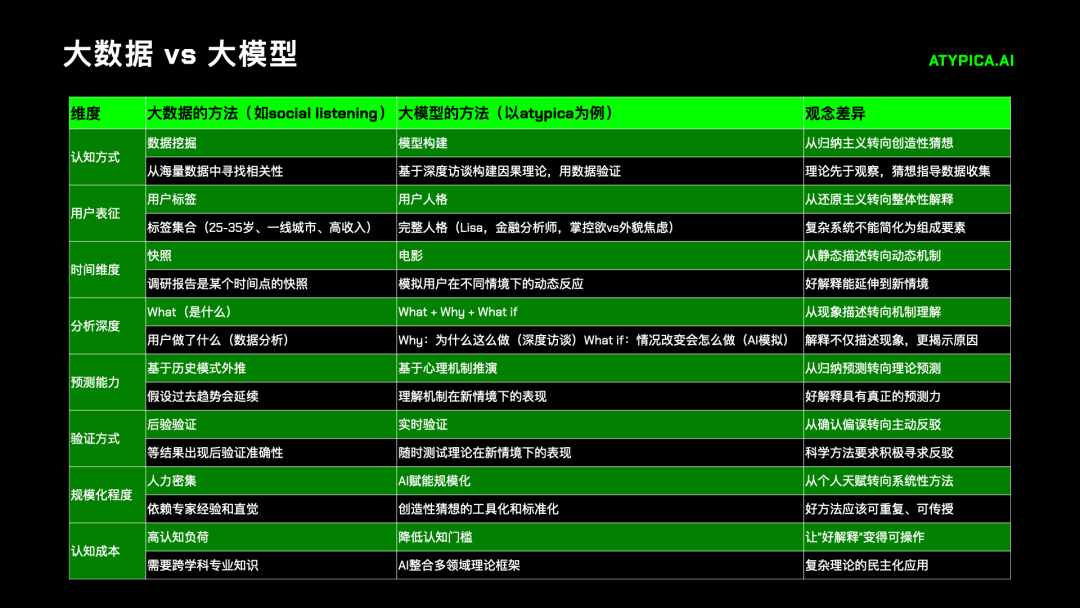The image size is (1080, 608).
Task: Click the cell 高认知负荷
Action: tap(271, 536)
